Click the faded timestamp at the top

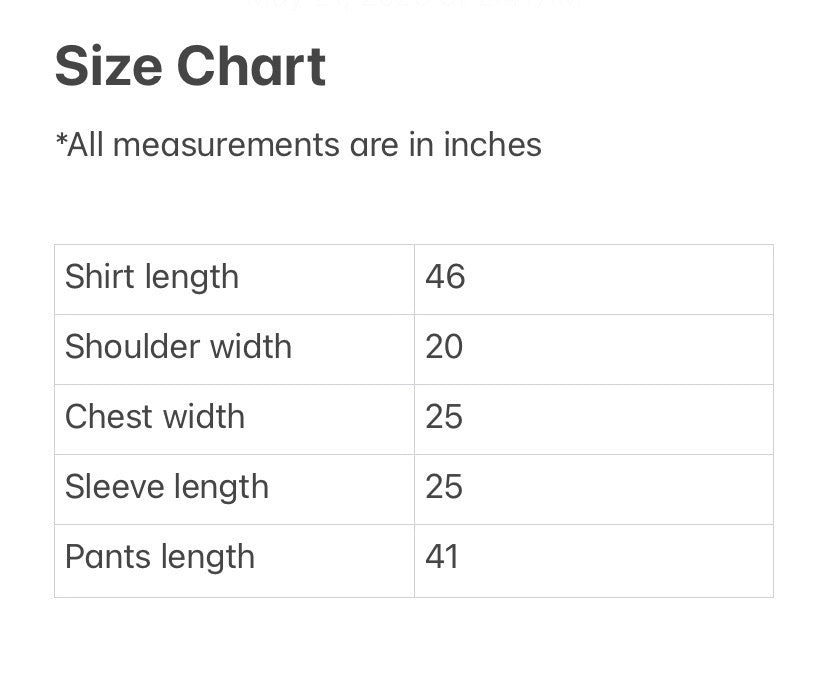pyautogui.click(x=413, y=4)
